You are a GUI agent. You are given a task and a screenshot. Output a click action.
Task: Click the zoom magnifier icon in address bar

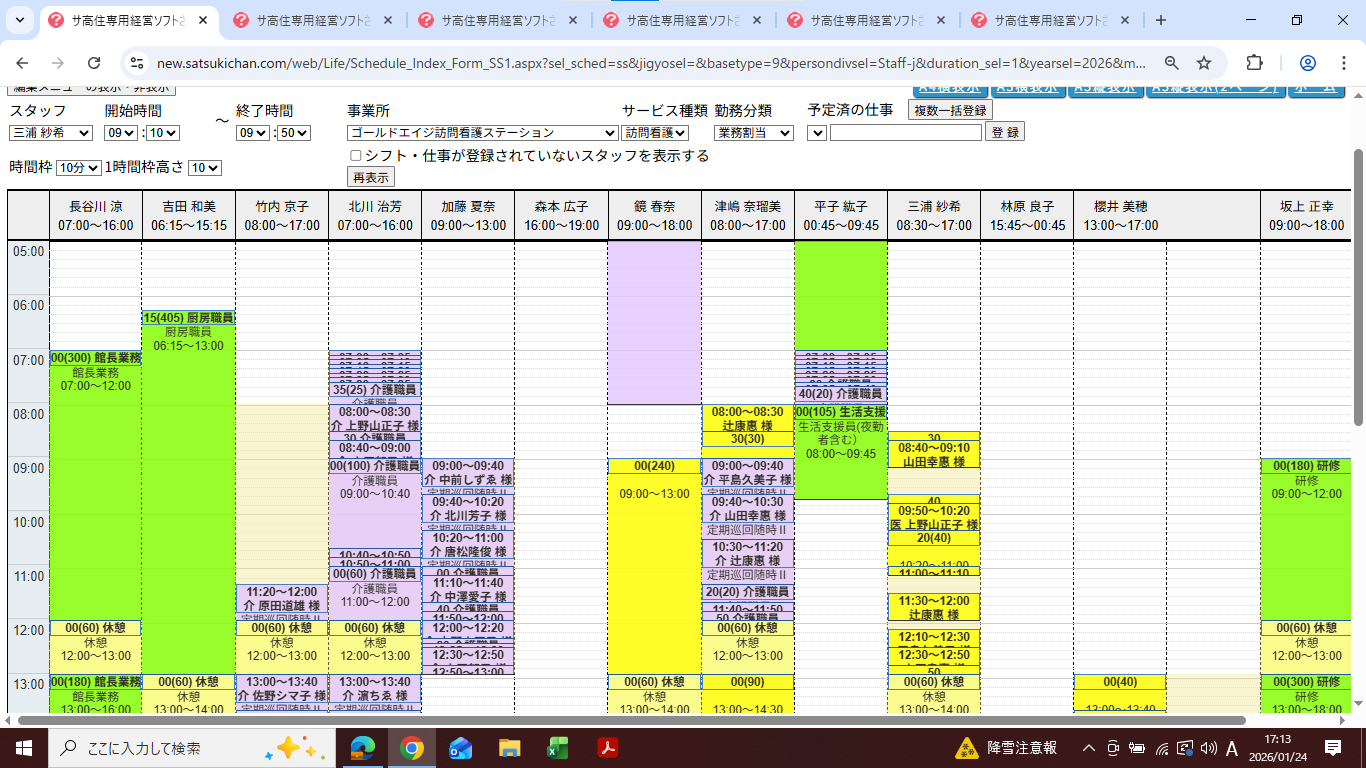tap(1171, 63)
